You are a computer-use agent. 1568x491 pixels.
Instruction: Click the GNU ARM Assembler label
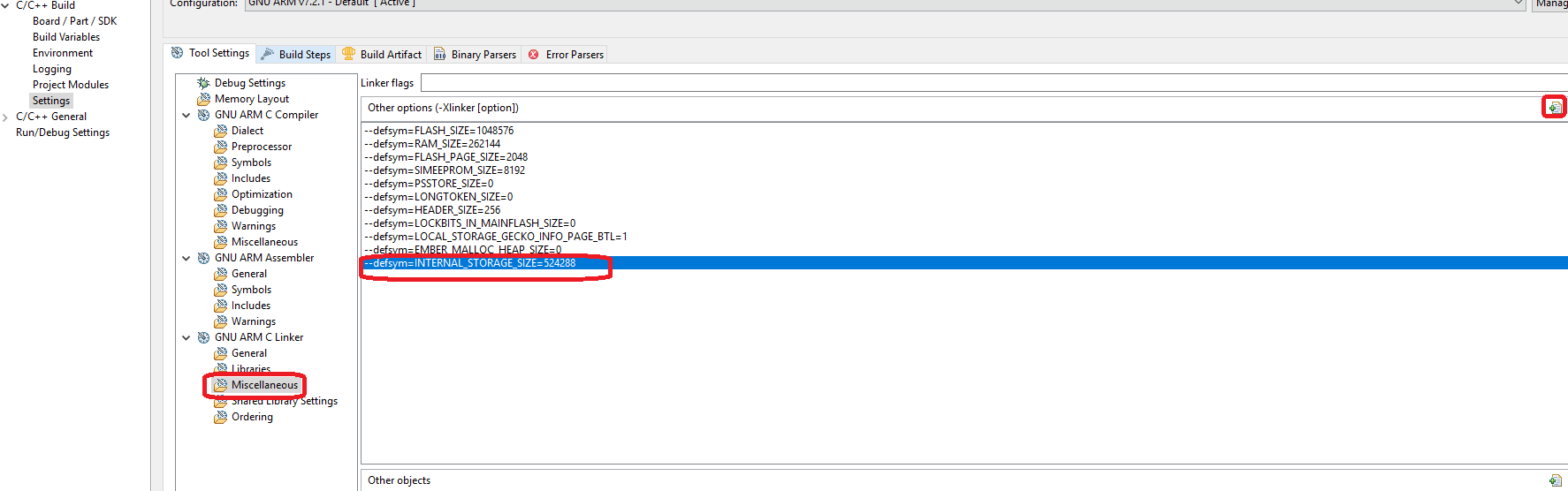(x=264, y=258)
